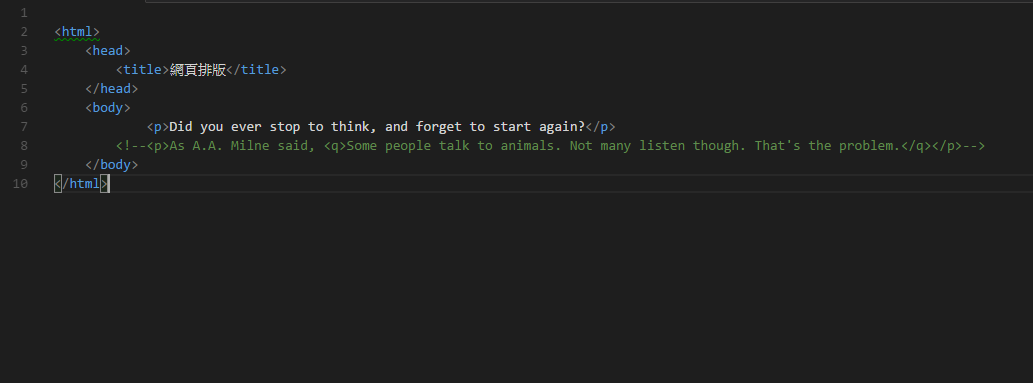
Task: Place cursor in opening html tag
Action: (77, 32)
